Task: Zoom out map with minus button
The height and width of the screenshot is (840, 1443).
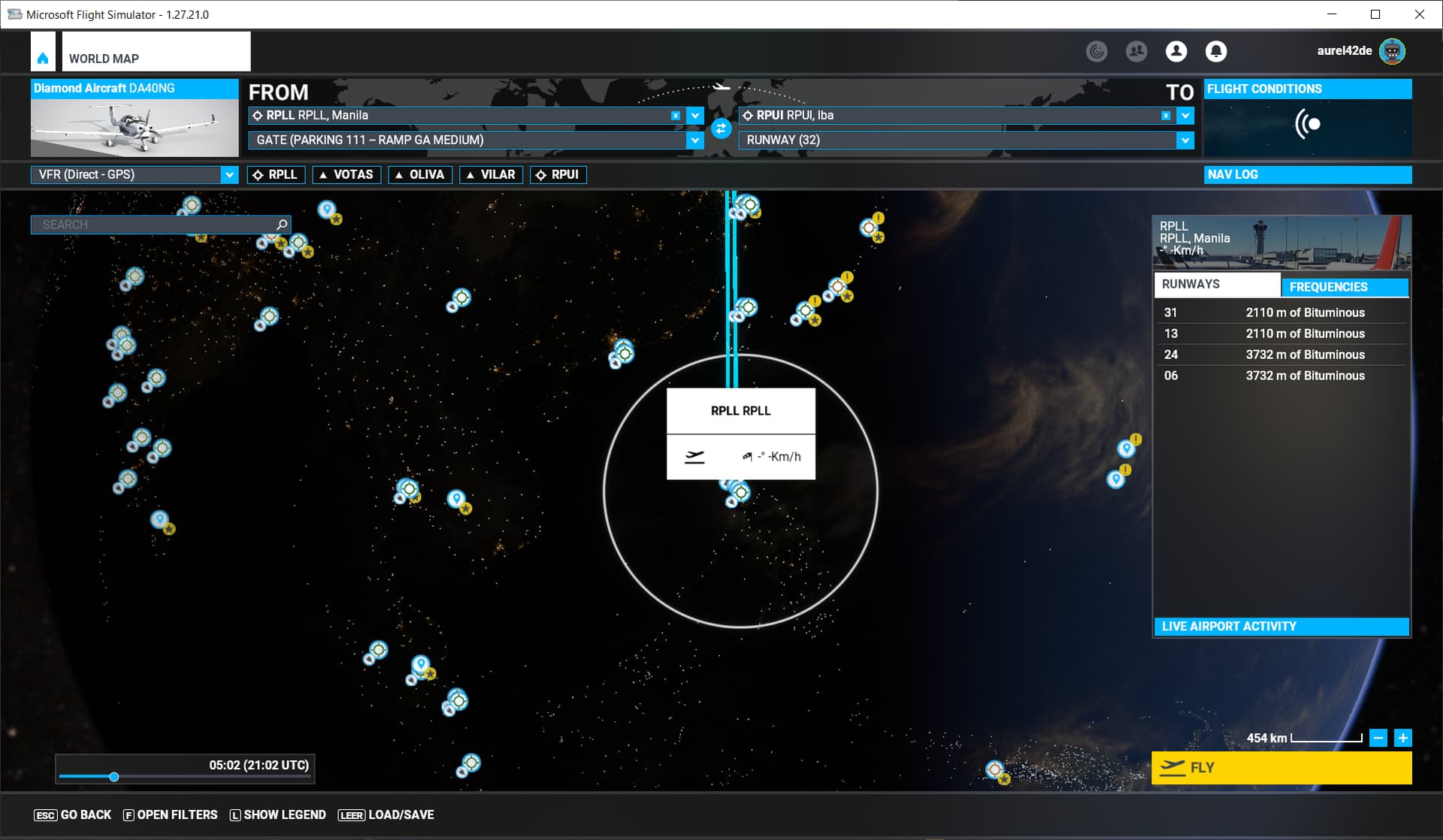Action: (x=1378, y=738)
